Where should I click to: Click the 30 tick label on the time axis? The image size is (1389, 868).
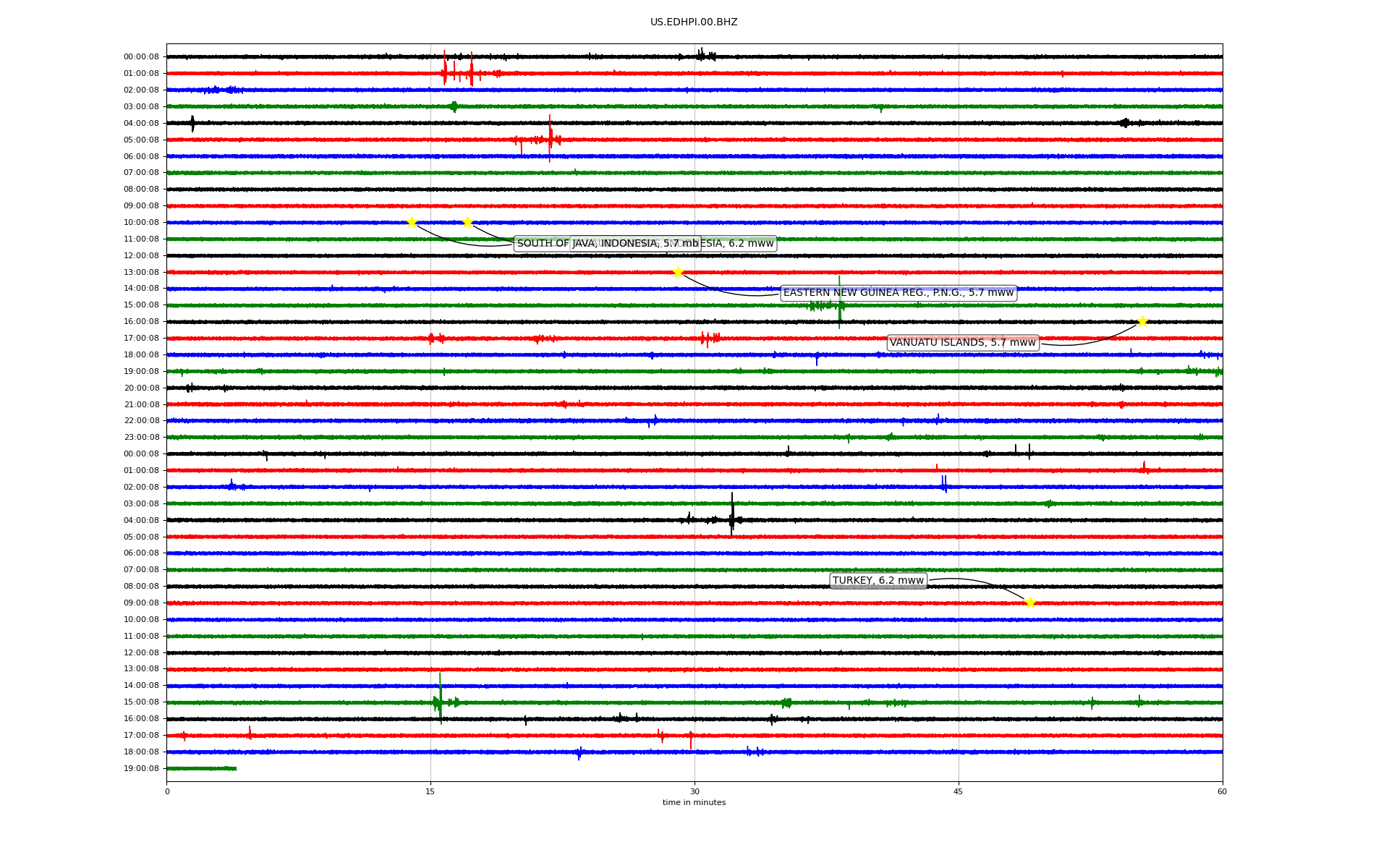coord(694,791)
